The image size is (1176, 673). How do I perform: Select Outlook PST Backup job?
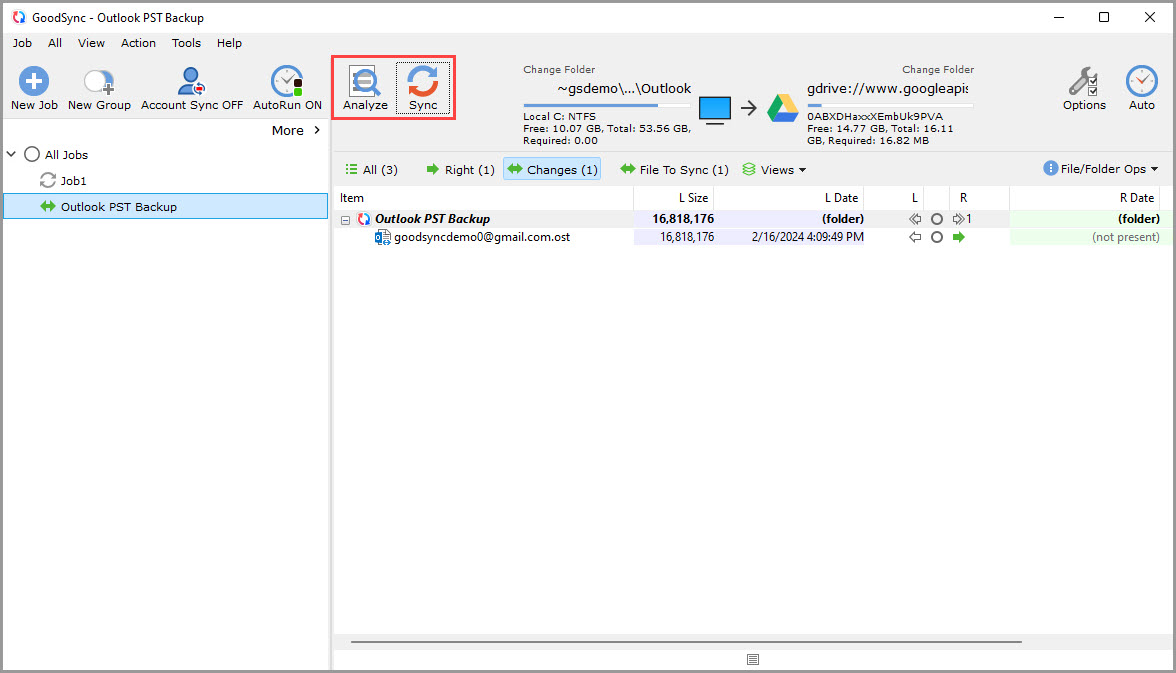pyautogui.click(x=166, y=206)
